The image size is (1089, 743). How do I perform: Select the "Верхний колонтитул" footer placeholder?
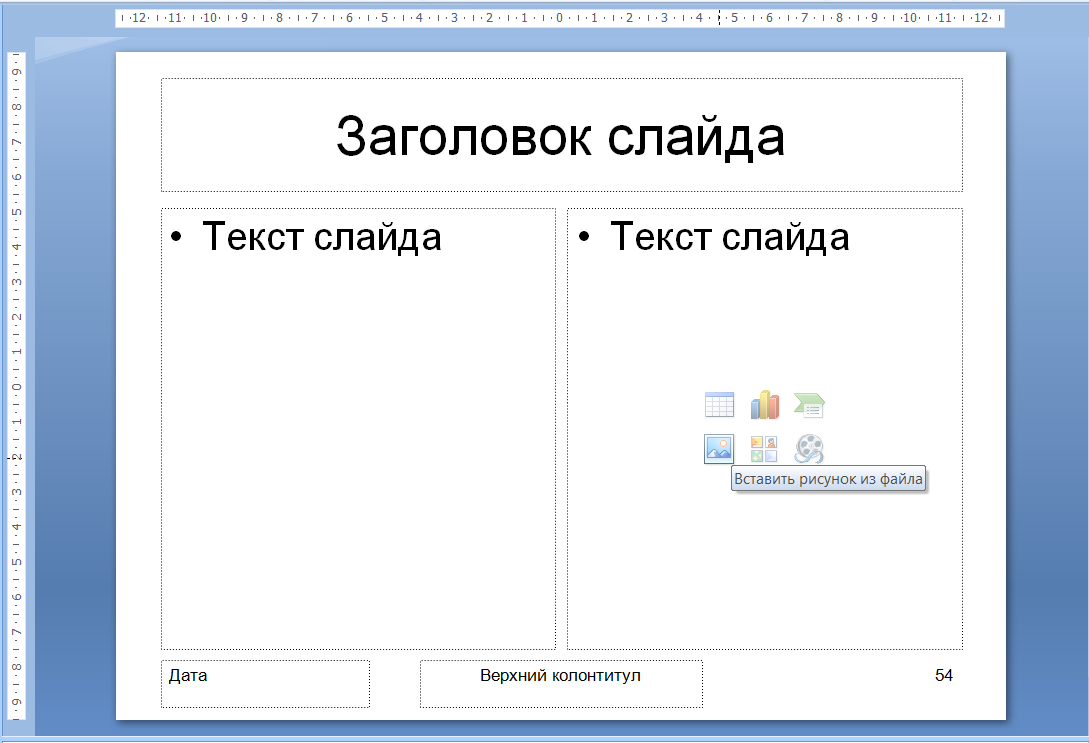561,684
